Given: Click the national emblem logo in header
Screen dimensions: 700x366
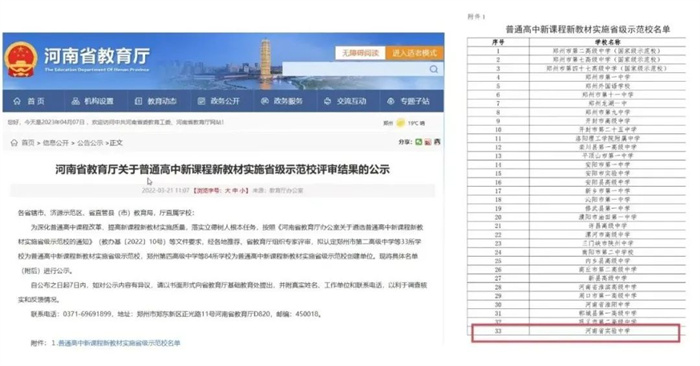Looking at the screenshot, I should coord(21,59).
